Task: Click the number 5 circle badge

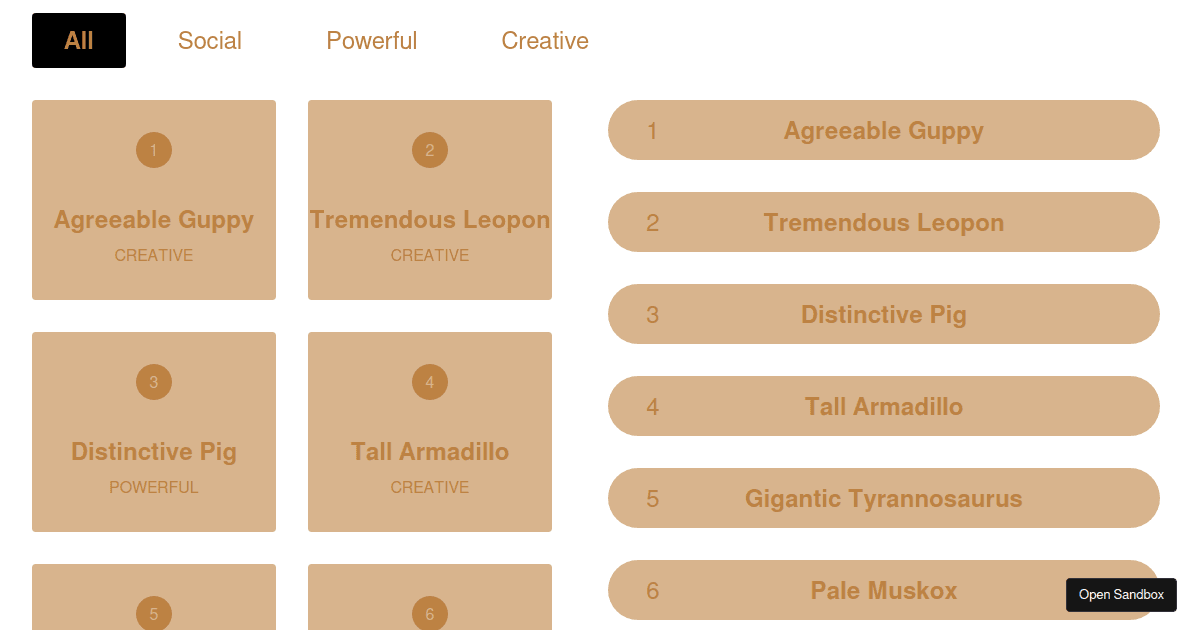Action: click(x=154, y=614)
